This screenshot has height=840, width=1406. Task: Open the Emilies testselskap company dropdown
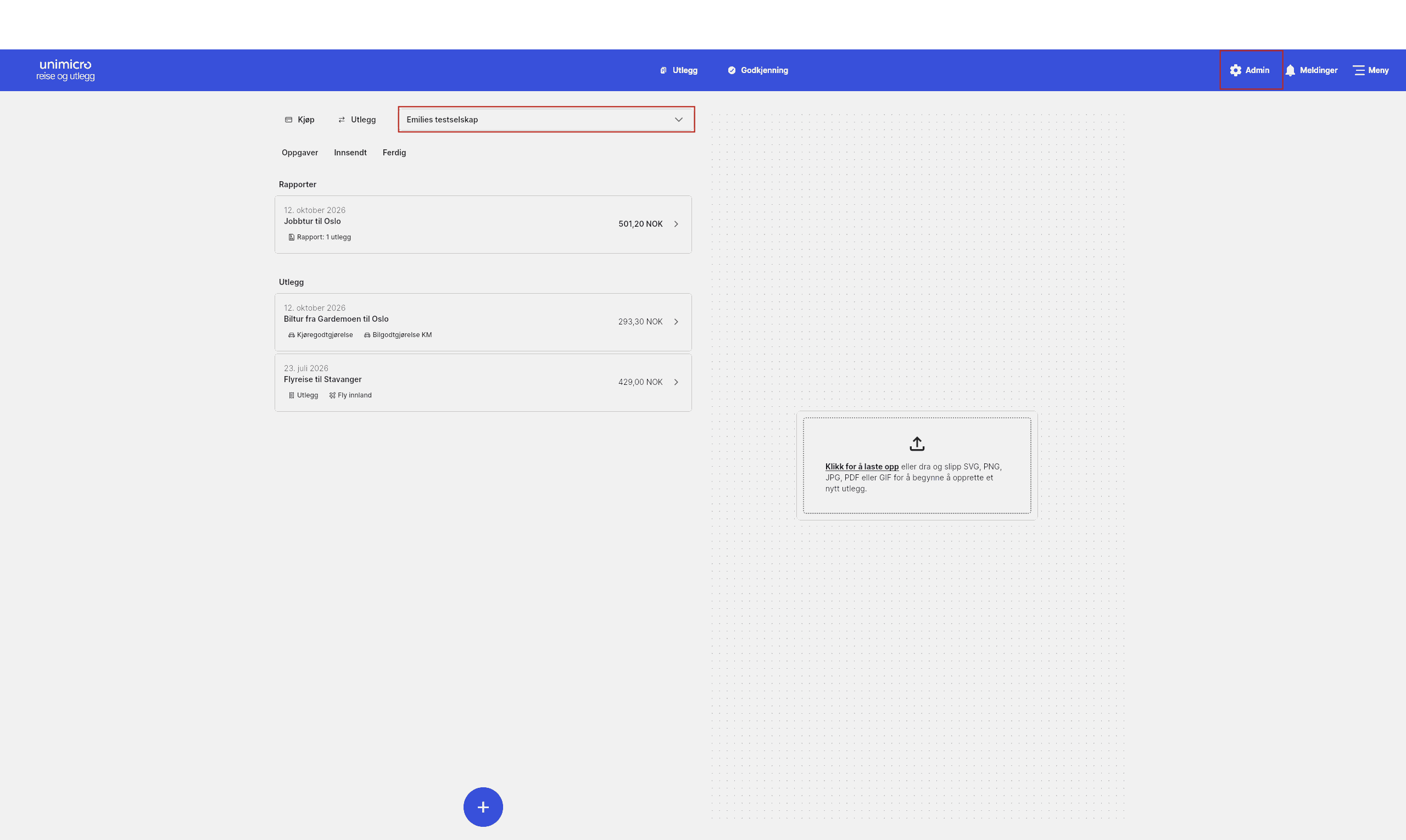546,120
